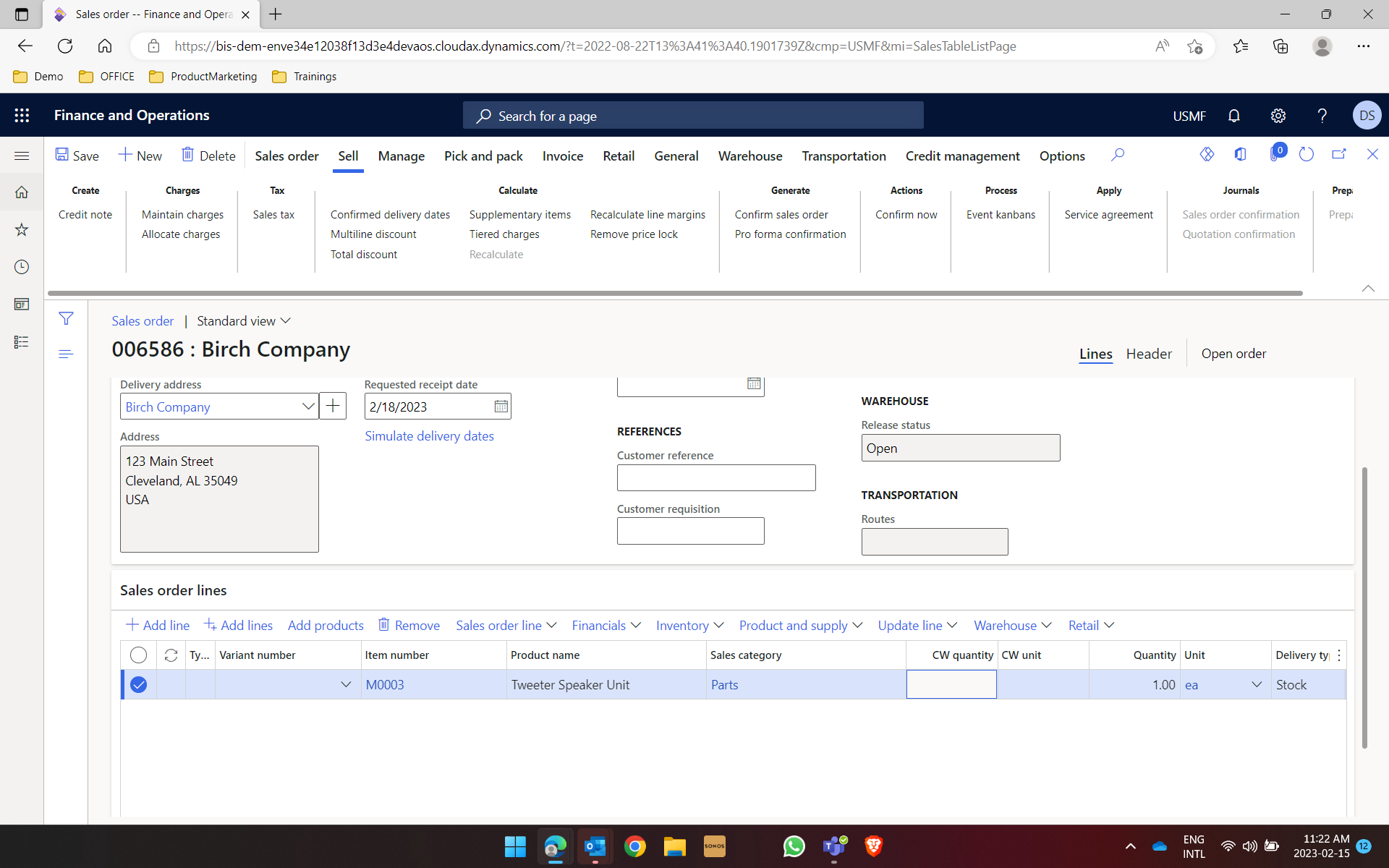
Task: Go to Home in sidebar
Action: point(22,192)
